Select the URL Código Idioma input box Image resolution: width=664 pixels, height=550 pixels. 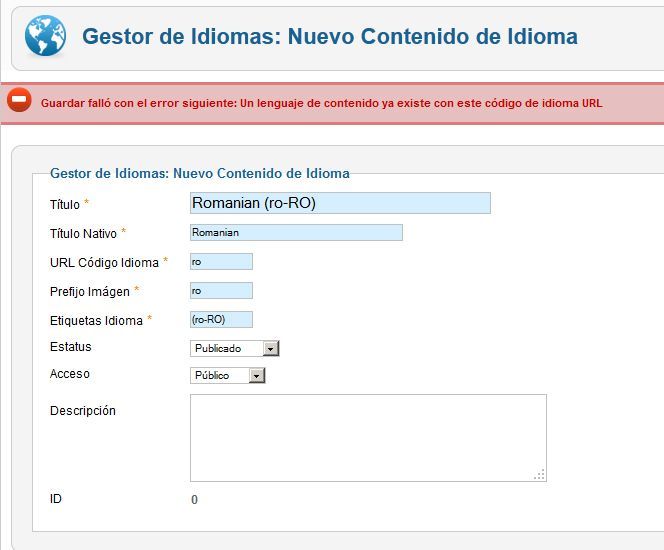(x=221, y=262)
